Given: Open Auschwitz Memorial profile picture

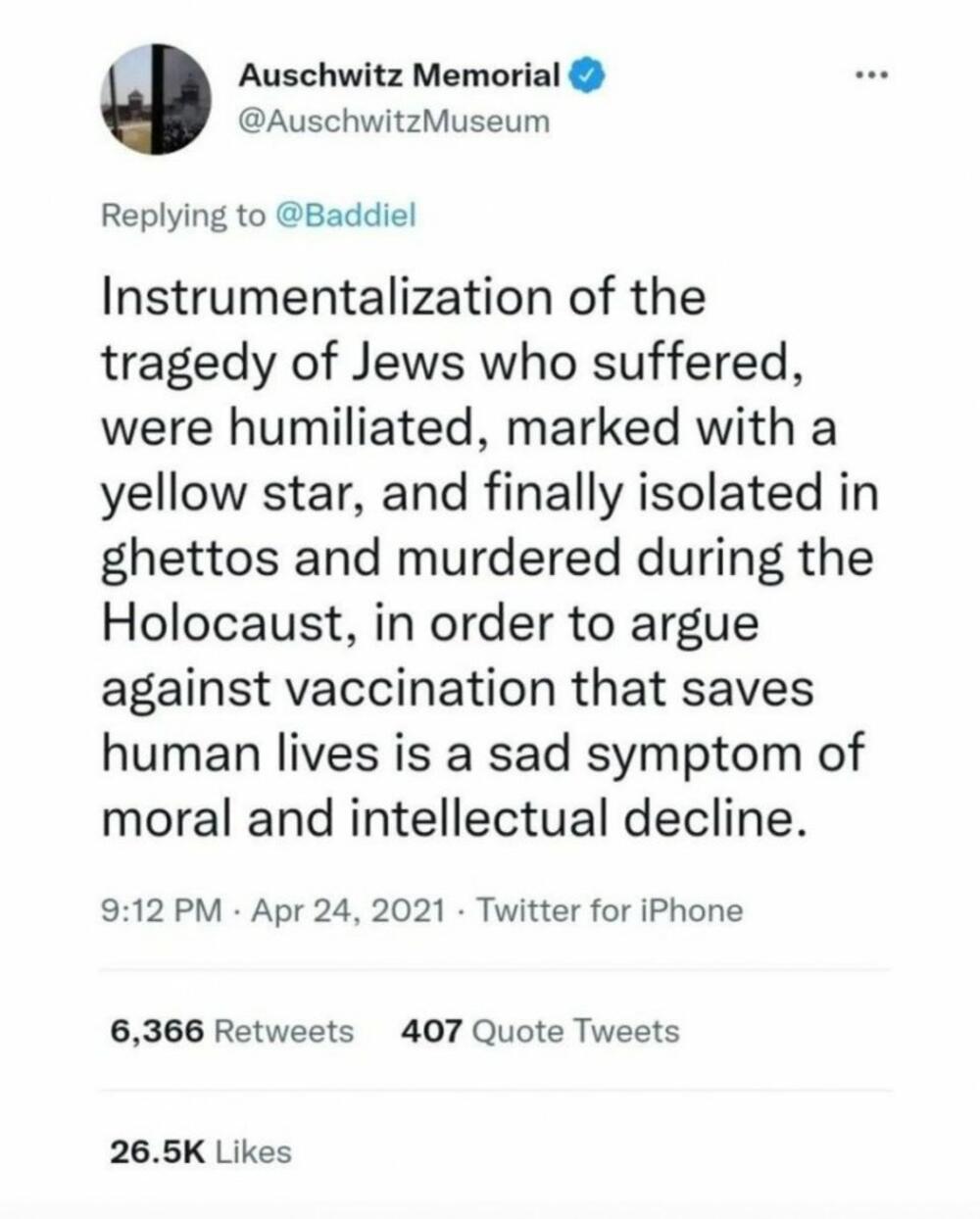Looking at the screenshot, I should click(x=157, y=99).
